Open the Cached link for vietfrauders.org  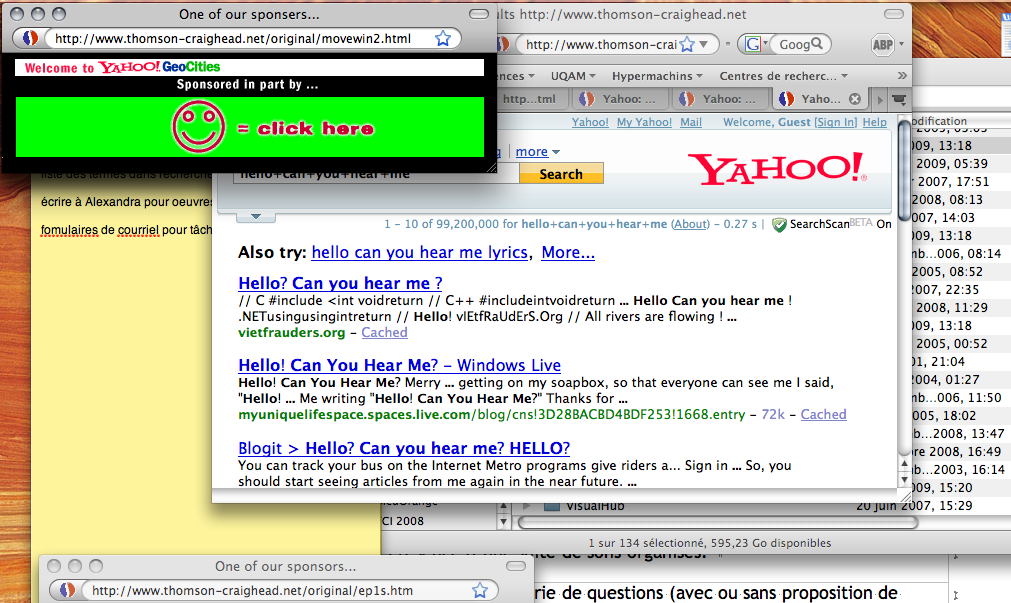[384, 333]
